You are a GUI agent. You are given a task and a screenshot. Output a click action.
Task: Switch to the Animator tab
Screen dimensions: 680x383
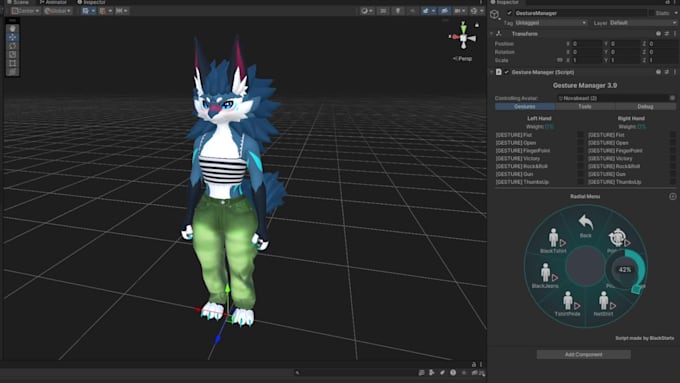(x=53, y=2)
